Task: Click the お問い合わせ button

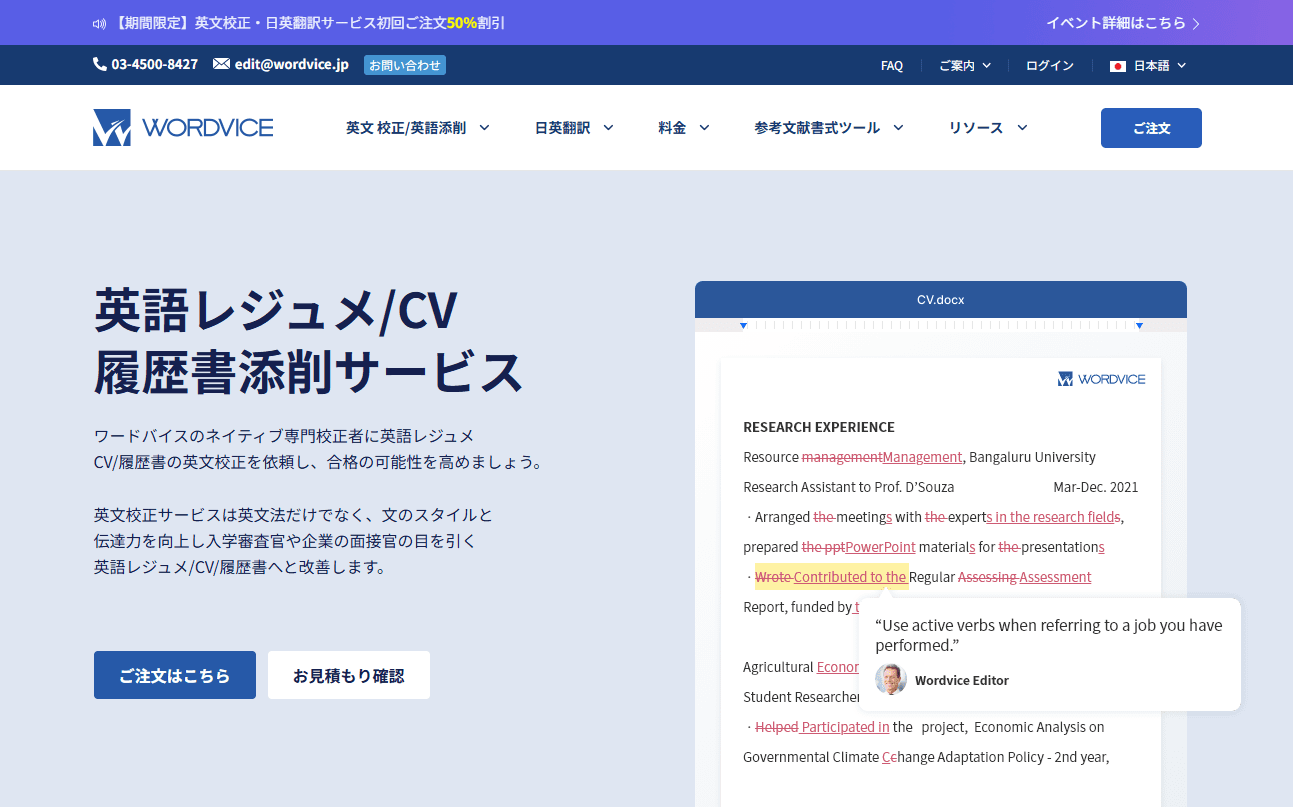Action: (x=404, y=64)
